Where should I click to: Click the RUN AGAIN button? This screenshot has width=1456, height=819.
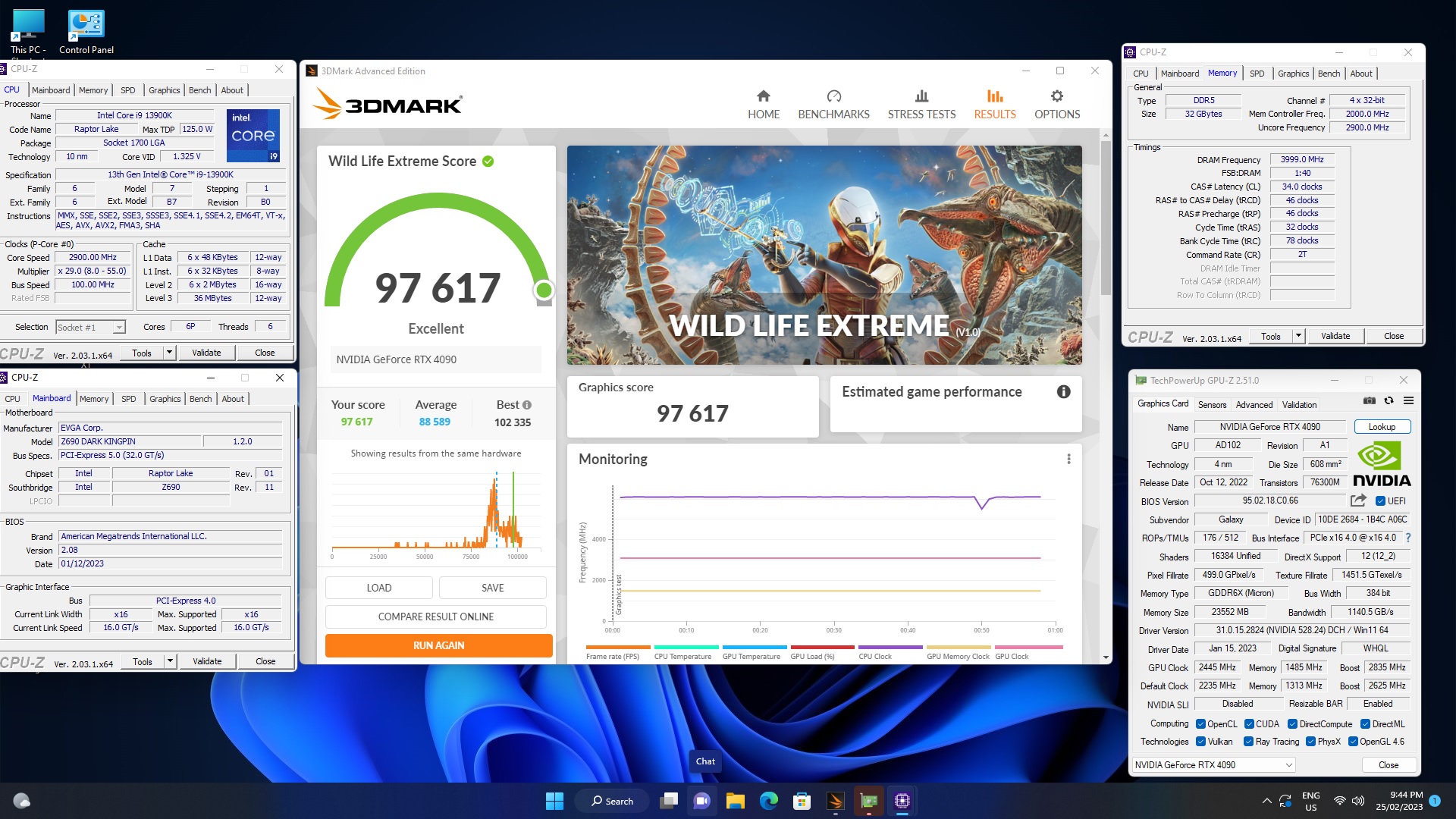438,645
